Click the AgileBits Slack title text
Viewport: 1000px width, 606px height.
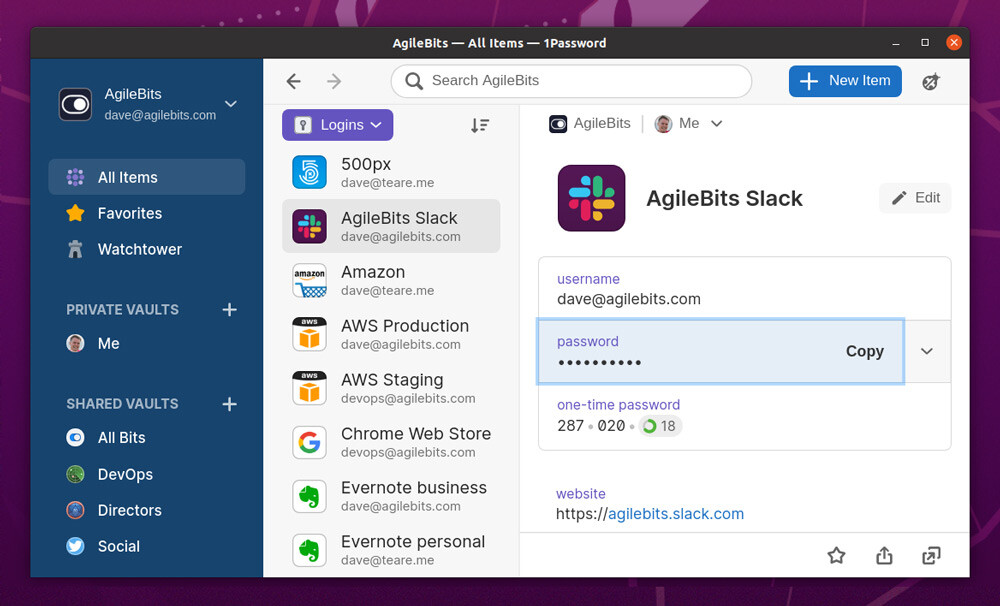724,198
